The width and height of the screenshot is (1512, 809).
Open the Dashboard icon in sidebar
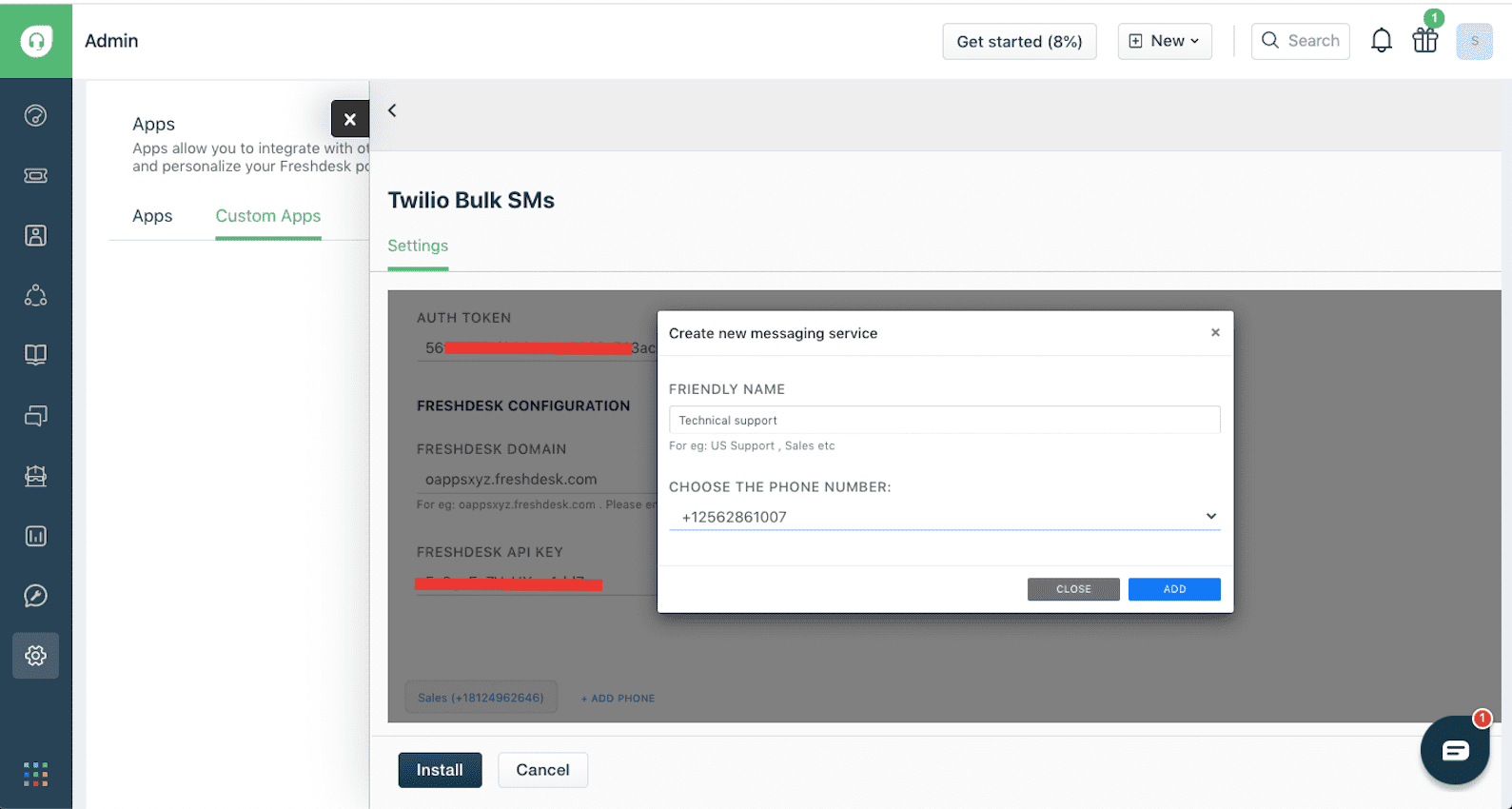36,116
